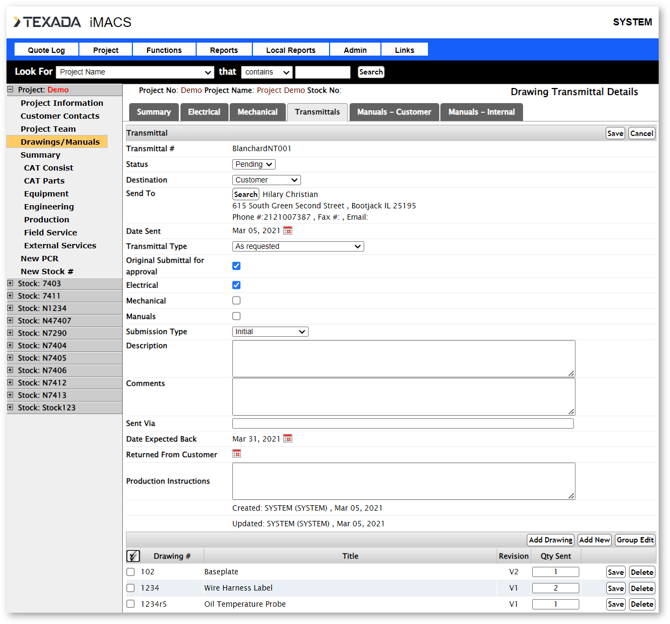Screen dimensions: 670x624
Task: Click the select-all icon in drawings table header
Action: coord(133,556)
